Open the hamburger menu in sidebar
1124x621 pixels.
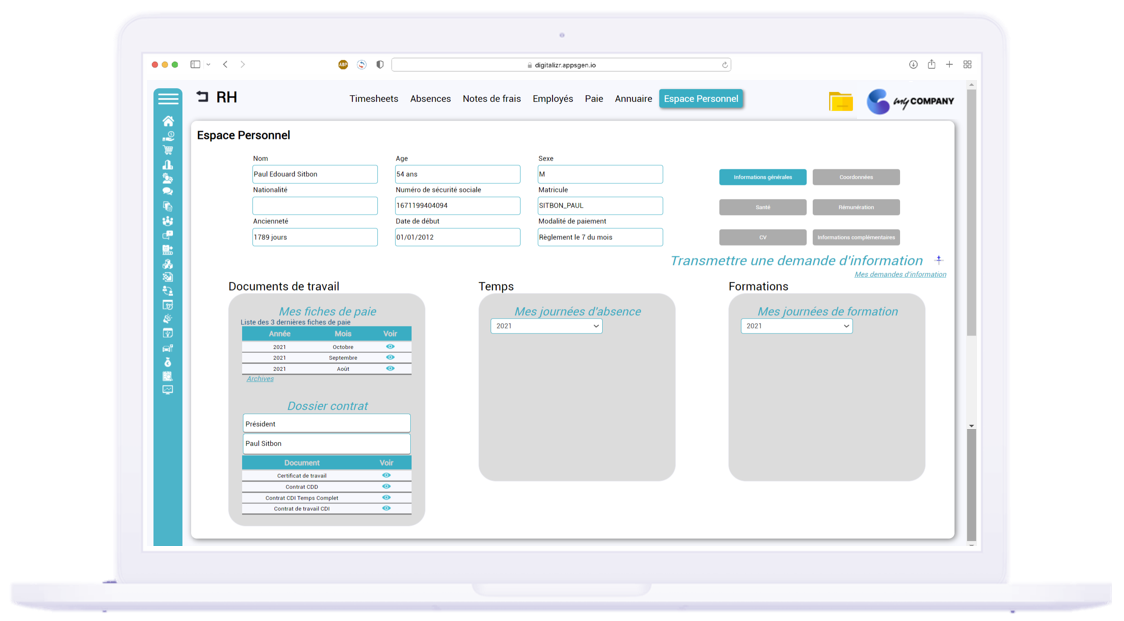tap(168, 98)
